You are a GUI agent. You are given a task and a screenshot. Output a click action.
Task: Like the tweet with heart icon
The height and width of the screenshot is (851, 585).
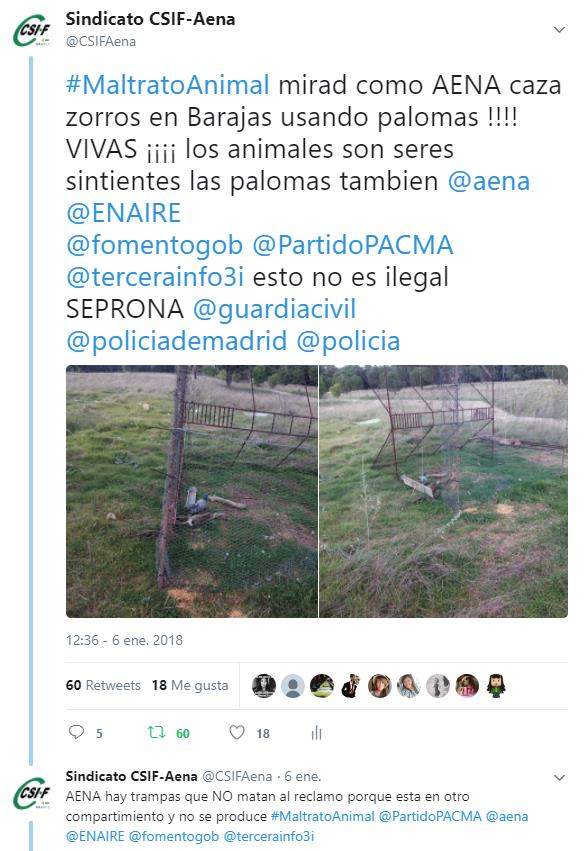pyautogui.click(x=237, y=733)
